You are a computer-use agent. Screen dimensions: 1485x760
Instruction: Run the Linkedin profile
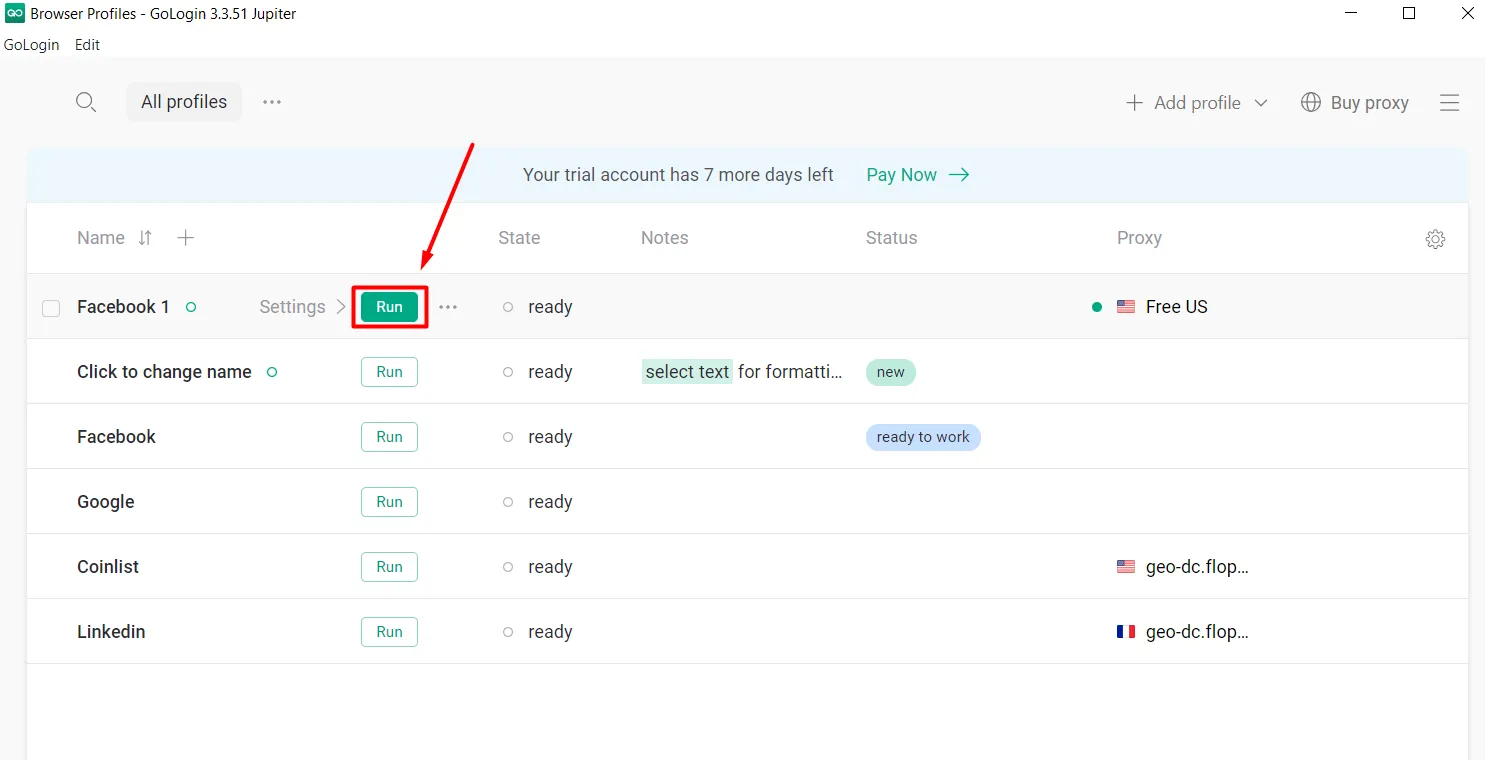(389, 632)
